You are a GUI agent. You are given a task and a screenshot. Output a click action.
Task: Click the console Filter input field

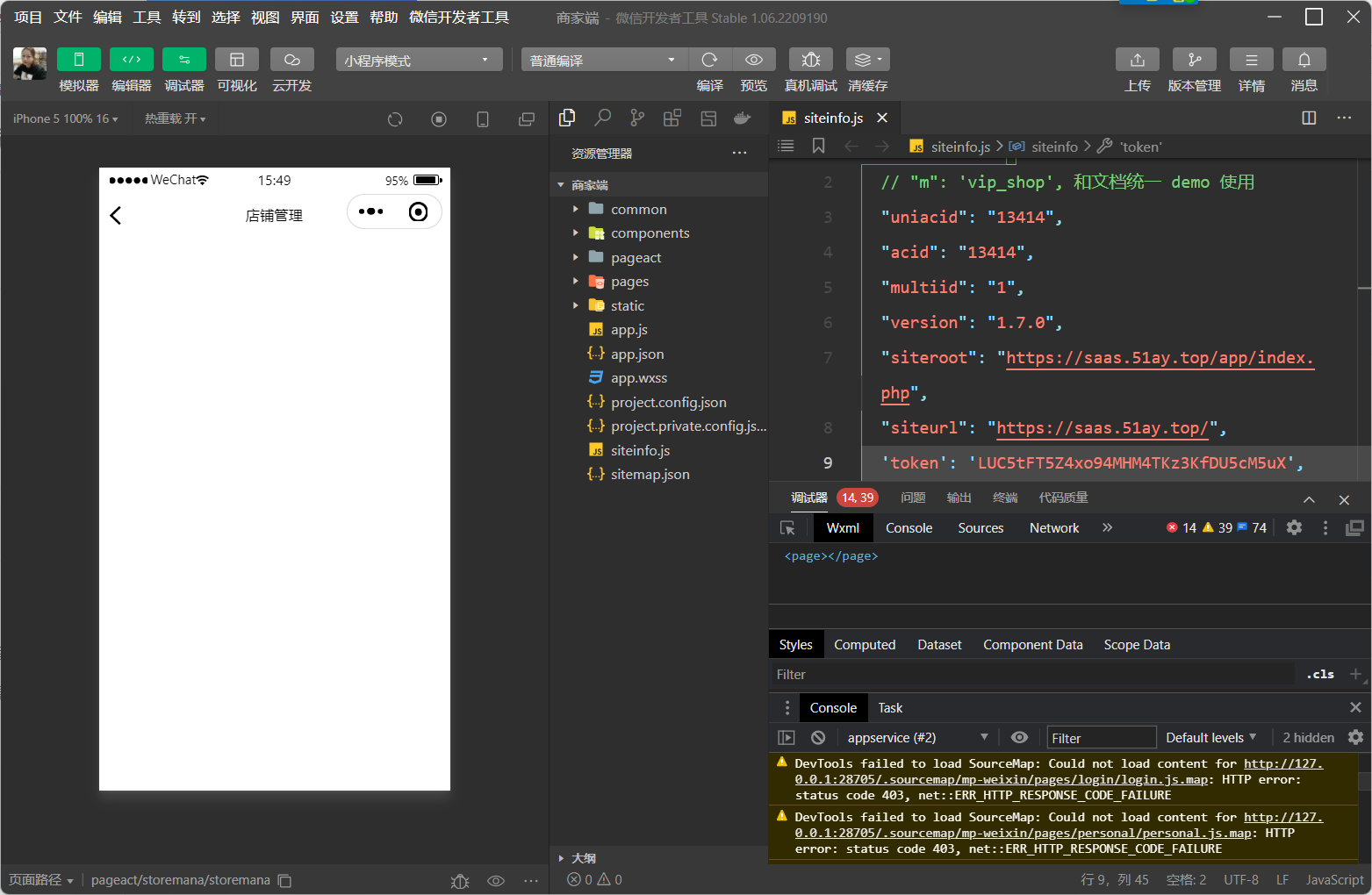click(x=1102, y=738)
